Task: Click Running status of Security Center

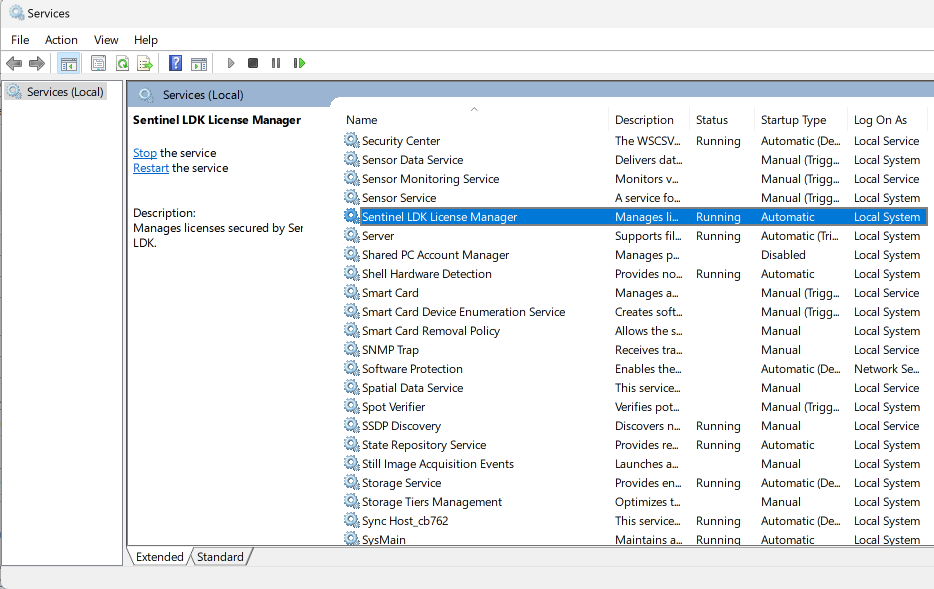Action: pyautogui.click(x=718, y=141)
